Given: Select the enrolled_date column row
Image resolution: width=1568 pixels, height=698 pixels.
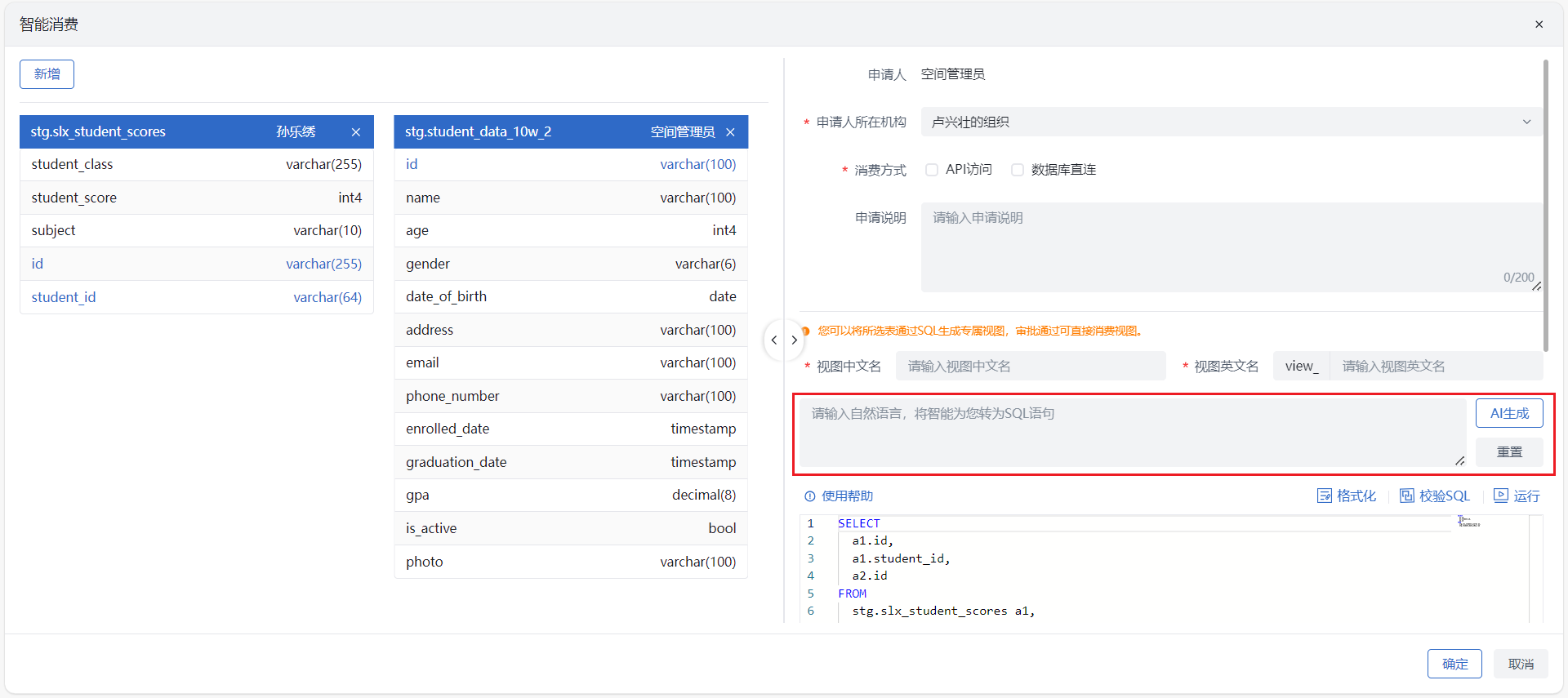Looking at the screenshot, I should pyautogui.click(x=571, y=429).
